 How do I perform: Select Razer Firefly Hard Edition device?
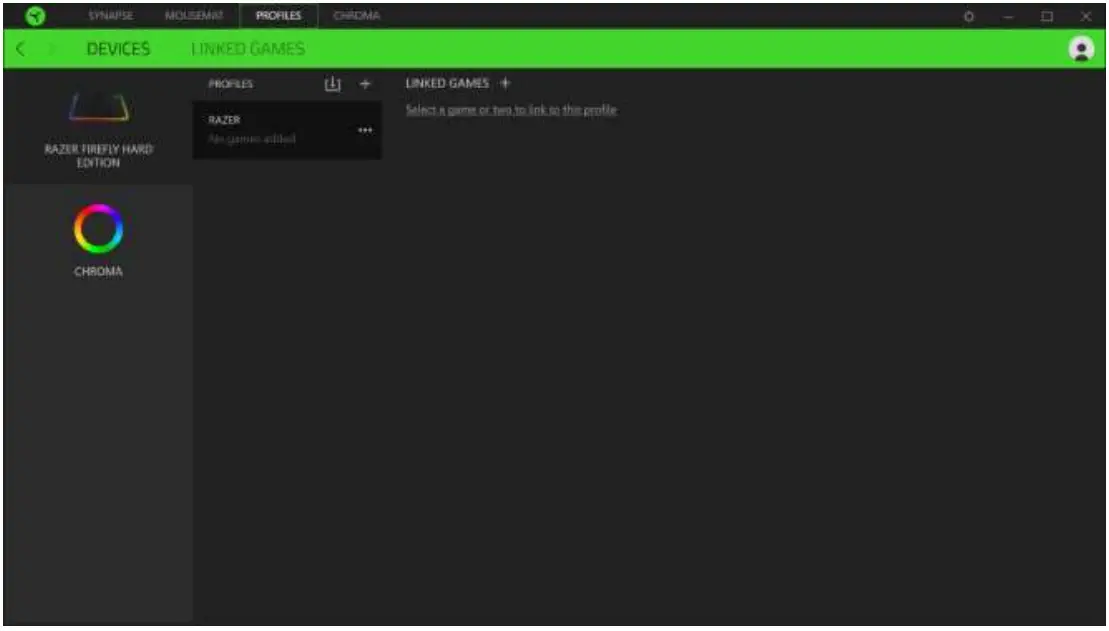(x=98, y=128)
